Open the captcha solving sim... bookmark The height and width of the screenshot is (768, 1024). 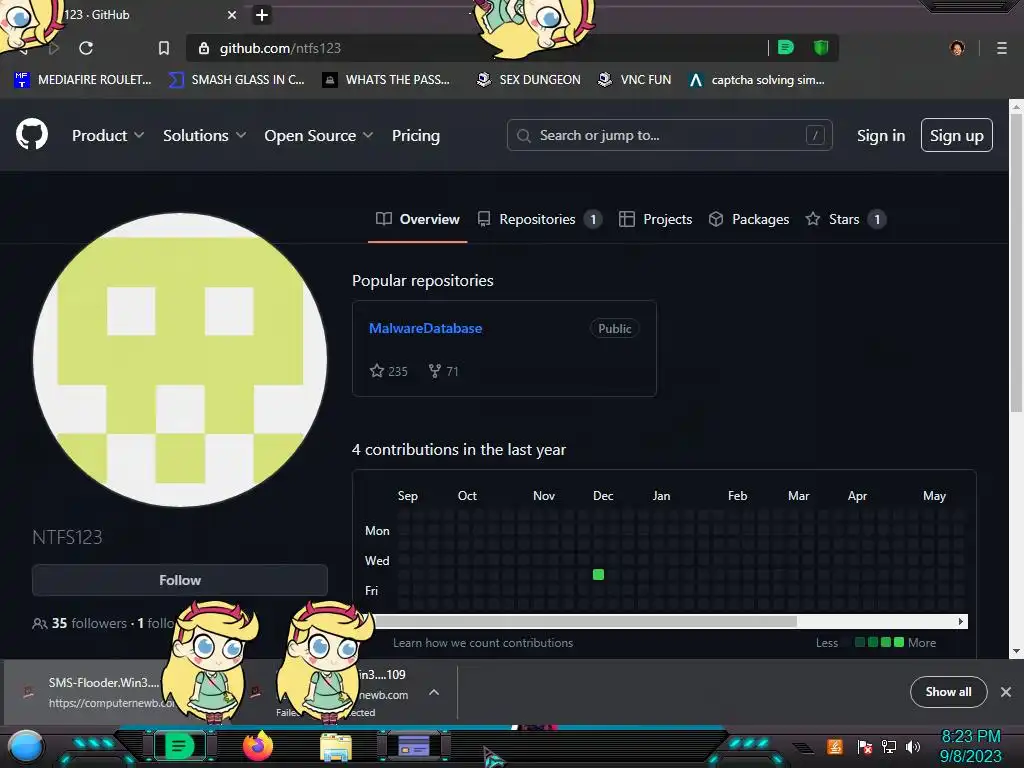757,80
